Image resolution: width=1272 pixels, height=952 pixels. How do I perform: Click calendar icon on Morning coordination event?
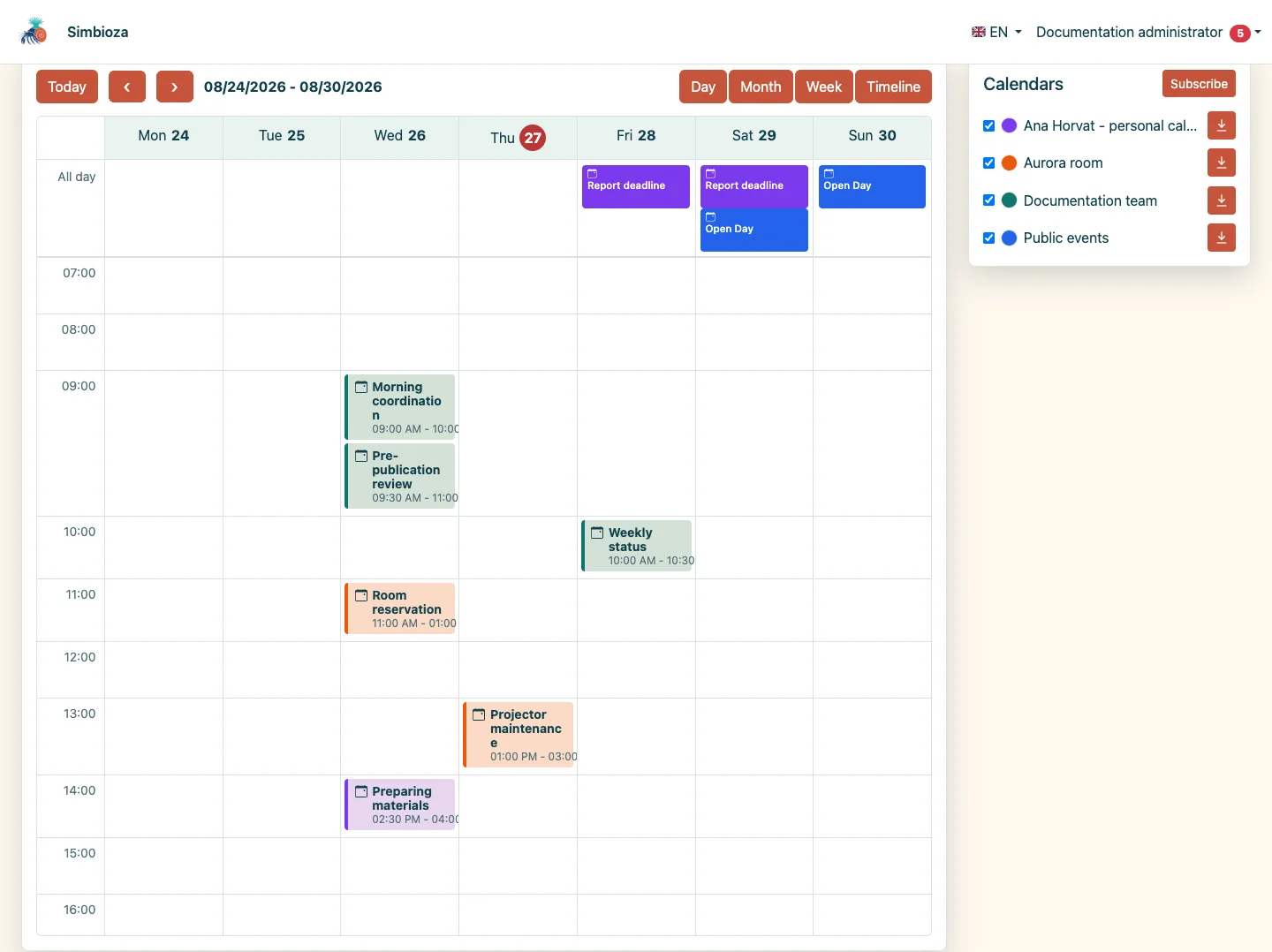(x=361, y=387)
